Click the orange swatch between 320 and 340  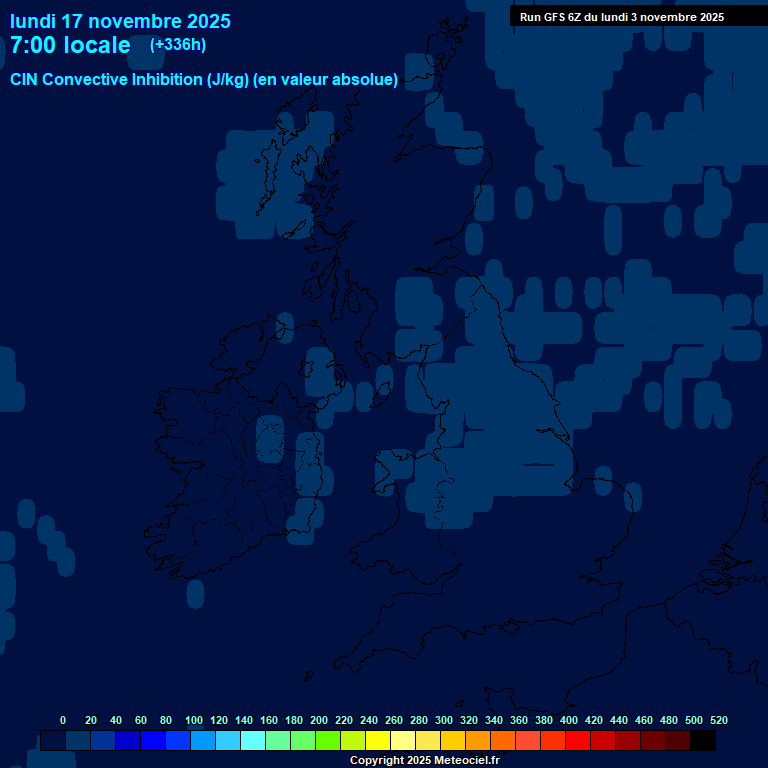[x=478, y=741]
